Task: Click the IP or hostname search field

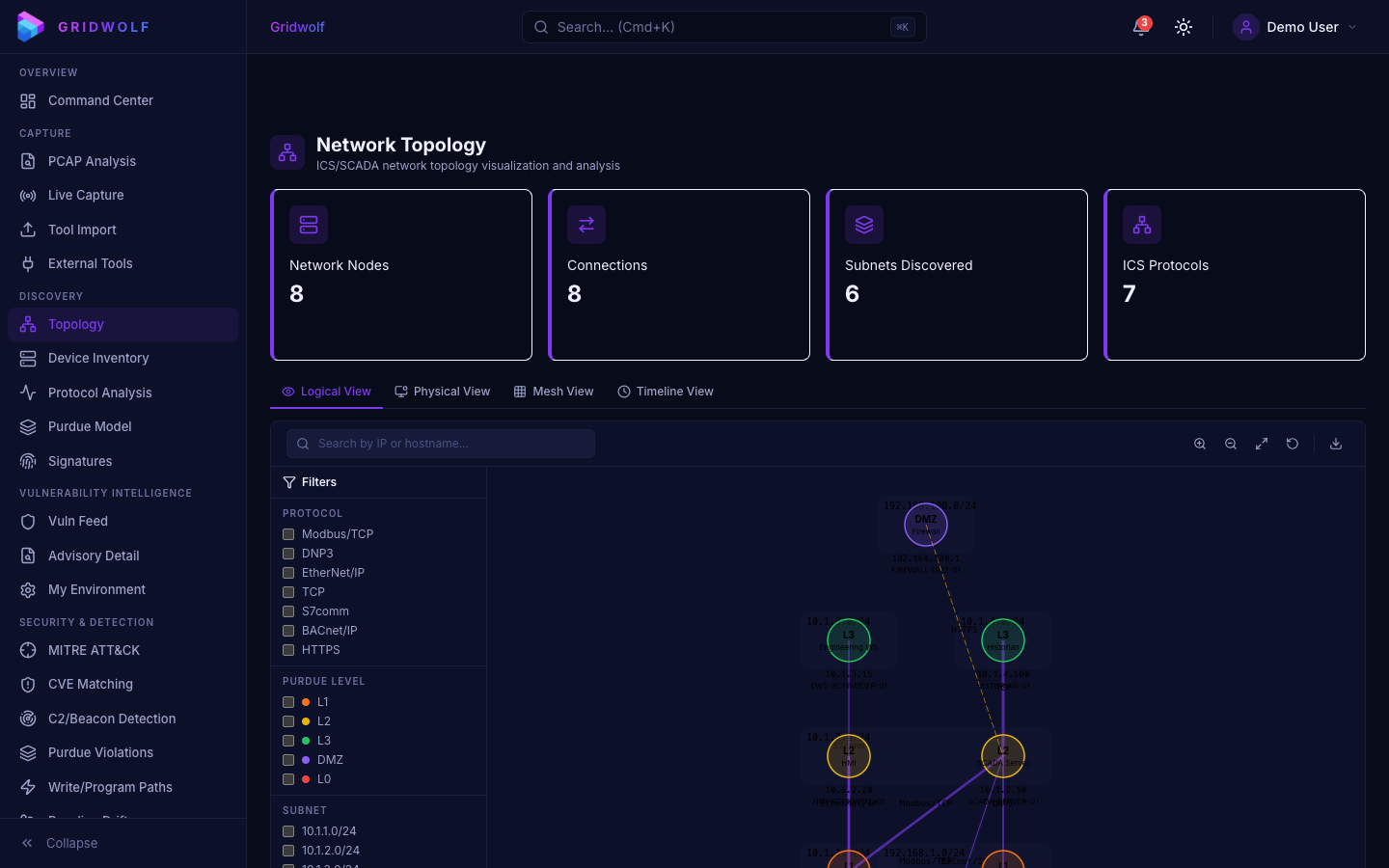Action: (441, 444)
